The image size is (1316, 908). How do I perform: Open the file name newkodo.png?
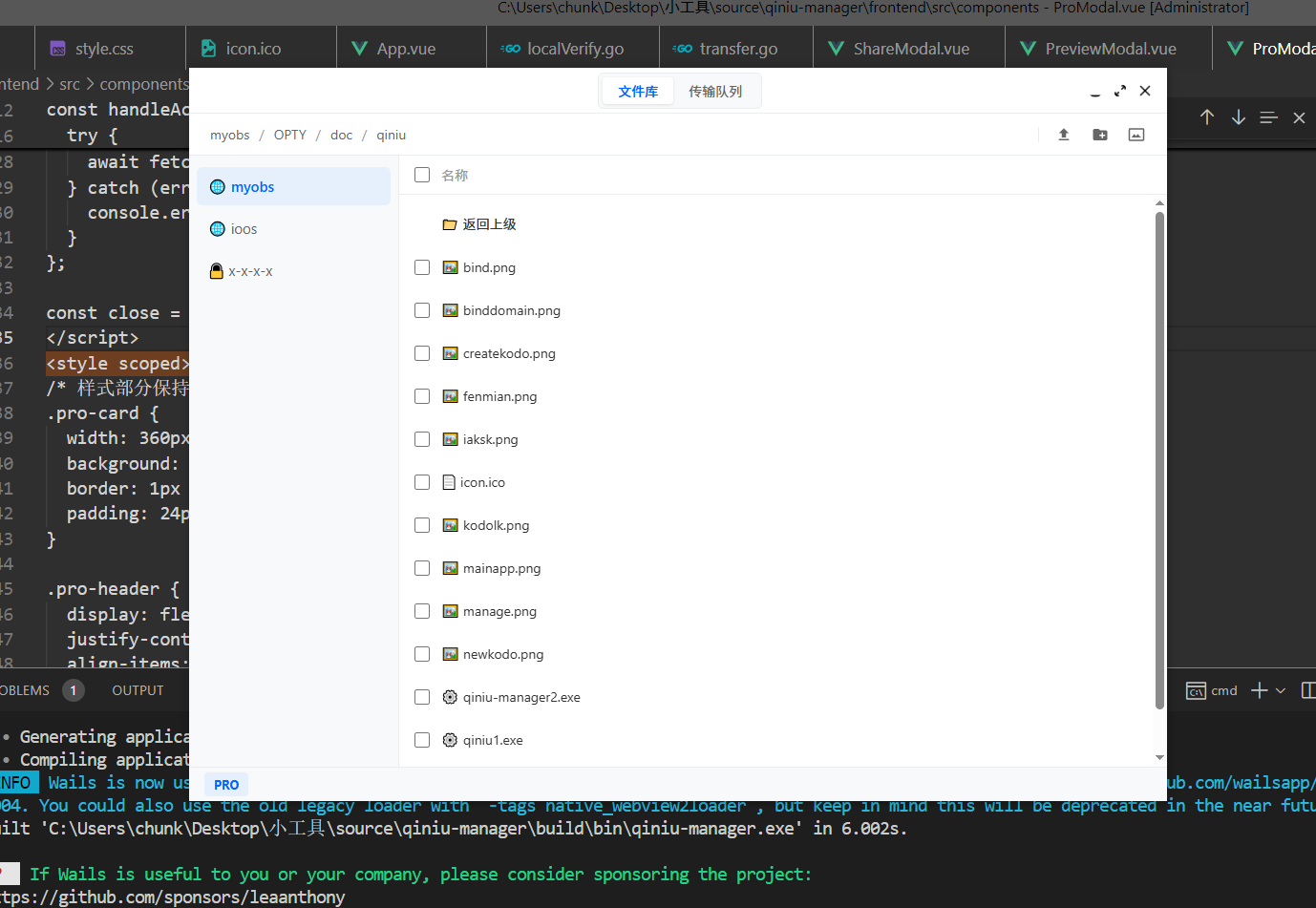coord(503,654)
